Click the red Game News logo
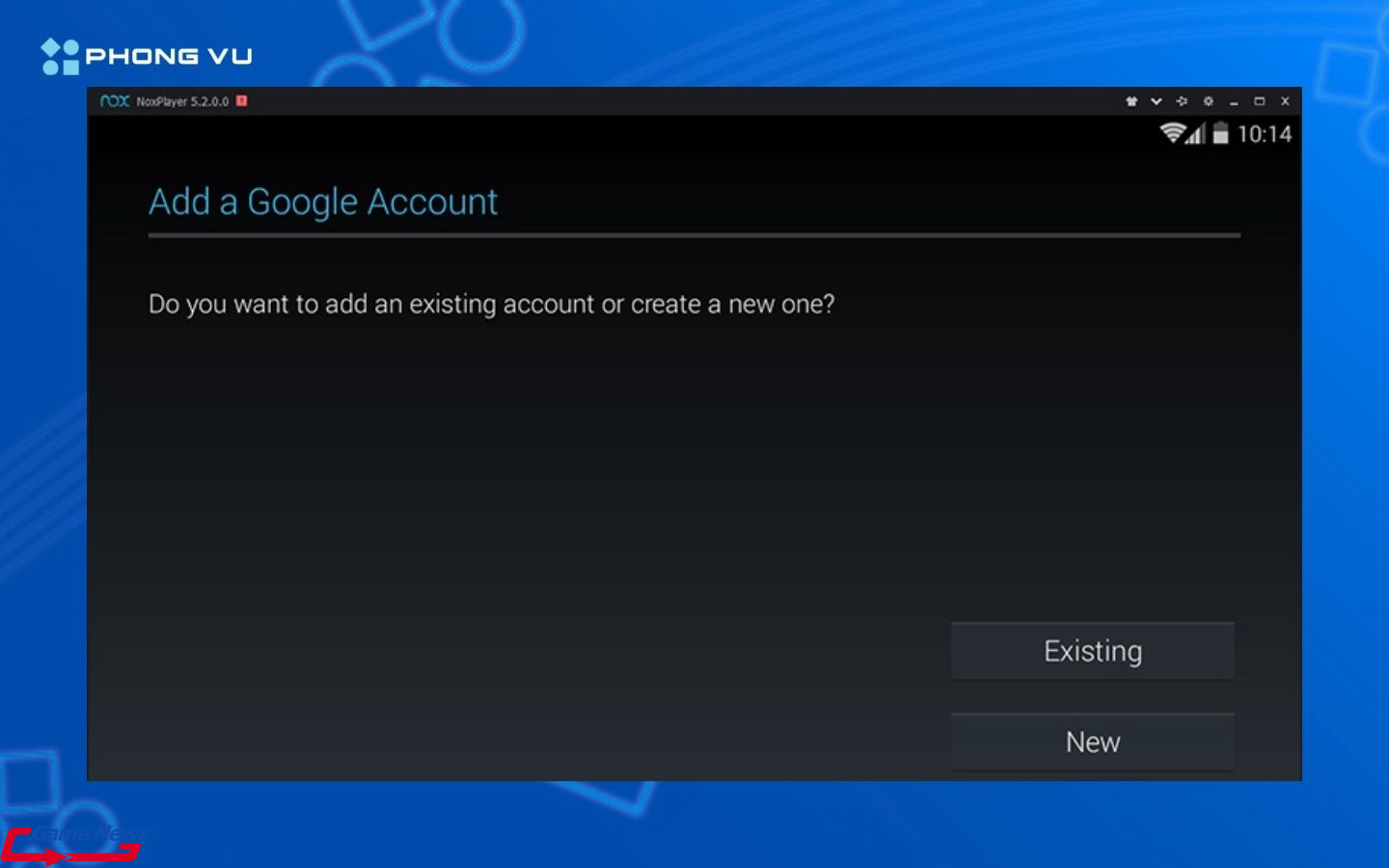The width and height of the screenshot is (1389, 868). (x=70, y=846)
